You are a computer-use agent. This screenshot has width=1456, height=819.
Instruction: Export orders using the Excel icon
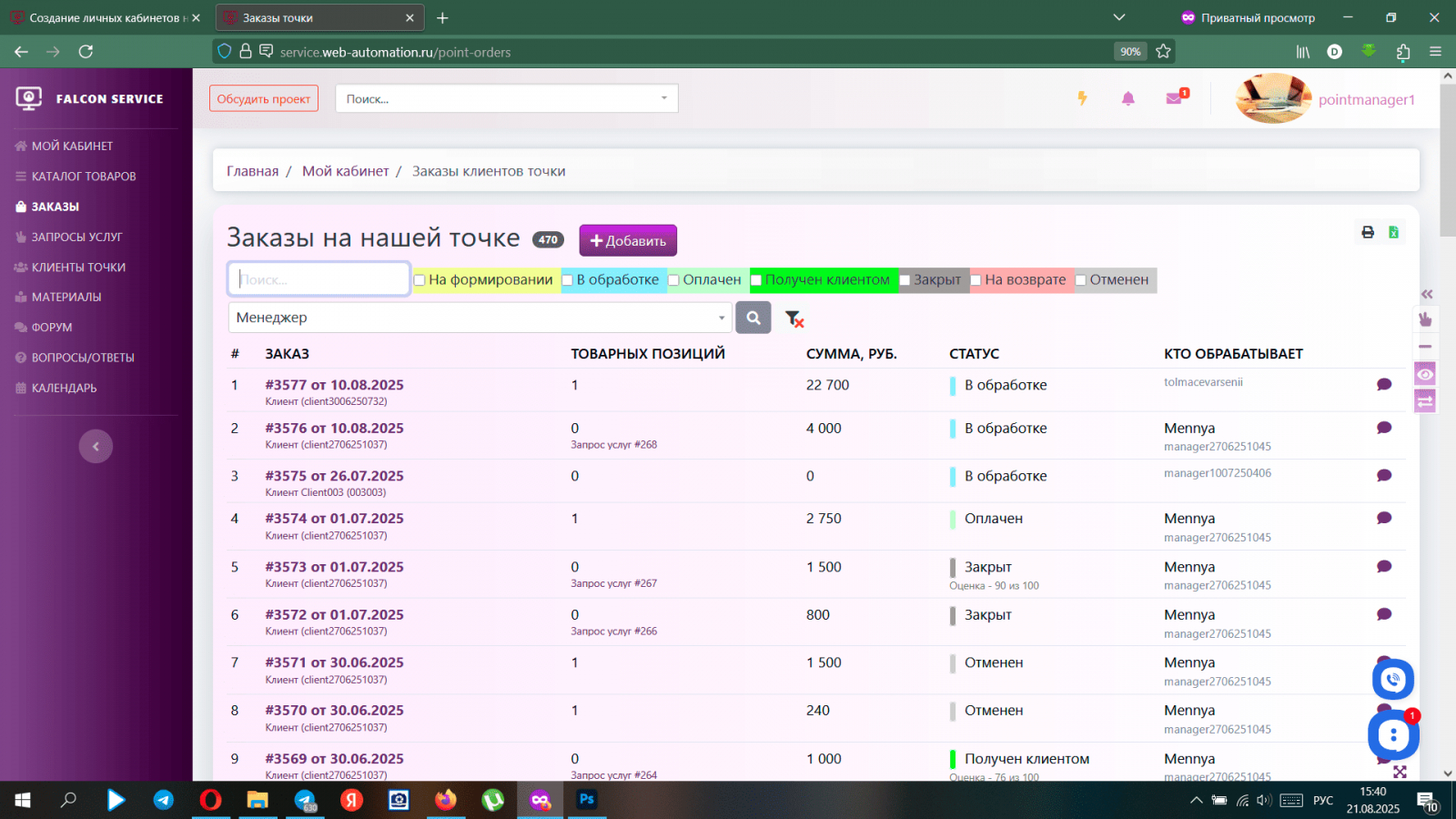pos(1393,233)
